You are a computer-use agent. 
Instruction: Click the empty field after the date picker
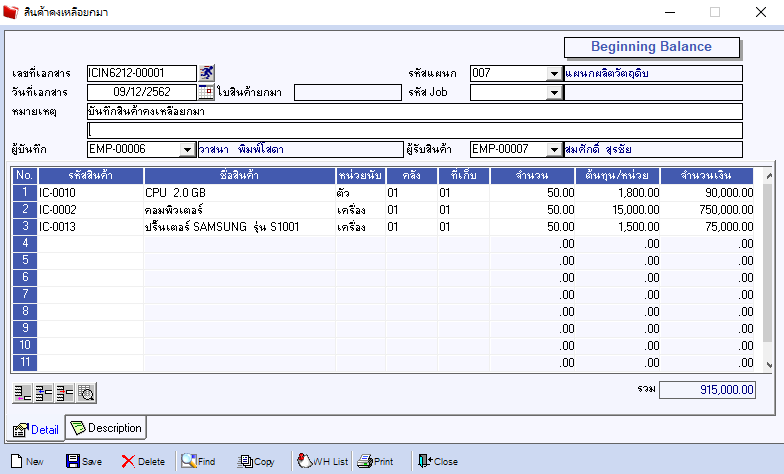(x=348, y=92)
